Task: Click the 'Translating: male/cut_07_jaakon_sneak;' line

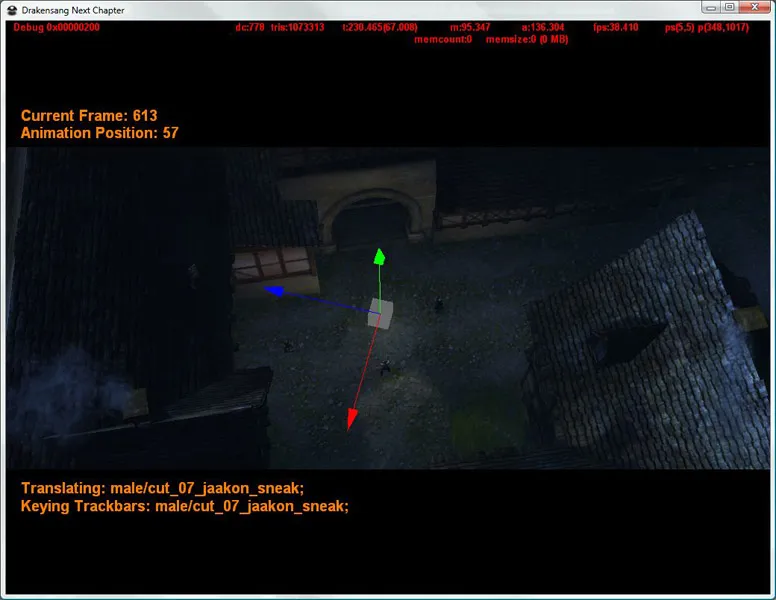Action: click(x=162, y=489)
